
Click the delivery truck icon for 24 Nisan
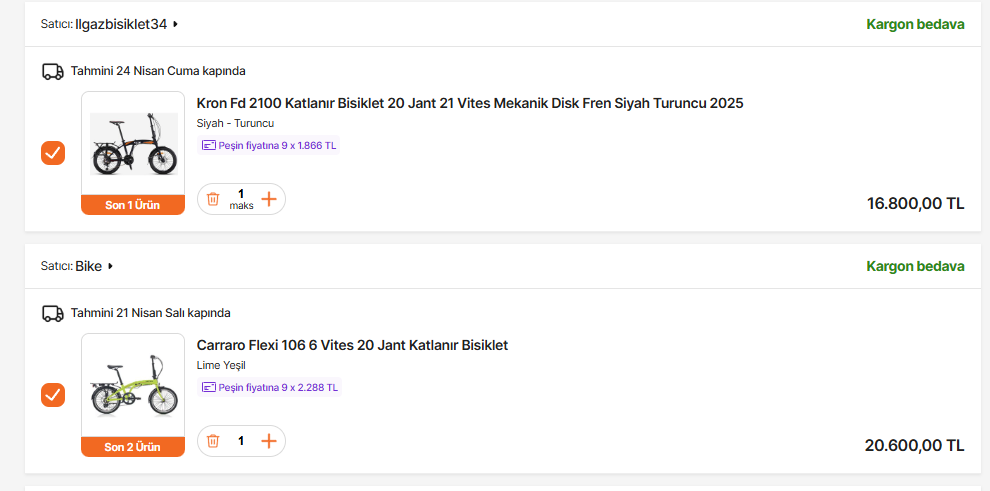53,71
